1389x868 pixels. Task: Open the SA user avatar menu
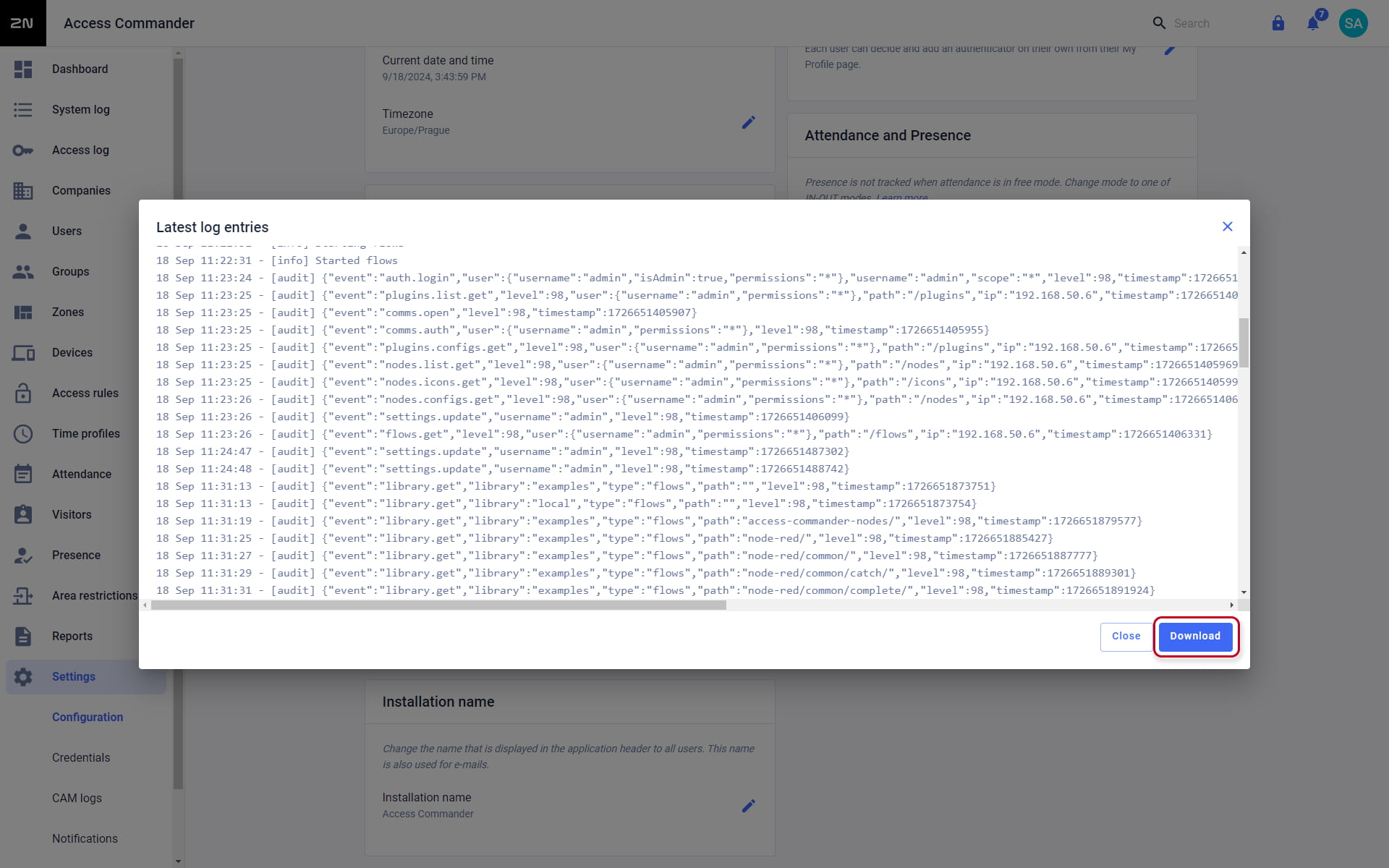(1354, 23)
